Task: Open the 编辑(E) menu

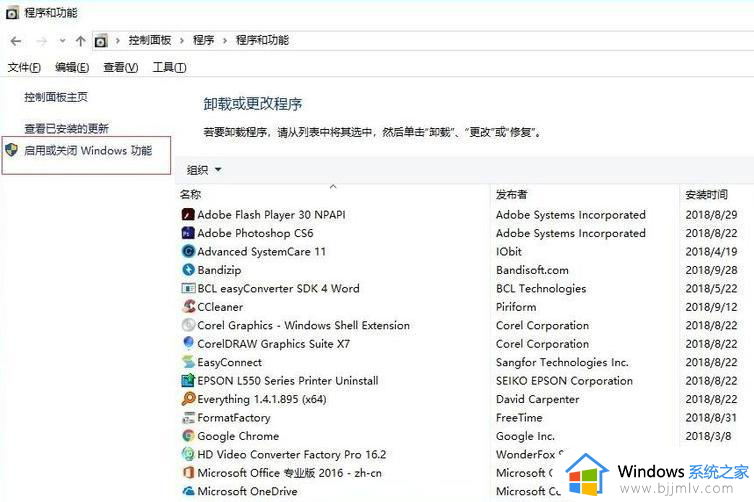Action: coord(72,67)
